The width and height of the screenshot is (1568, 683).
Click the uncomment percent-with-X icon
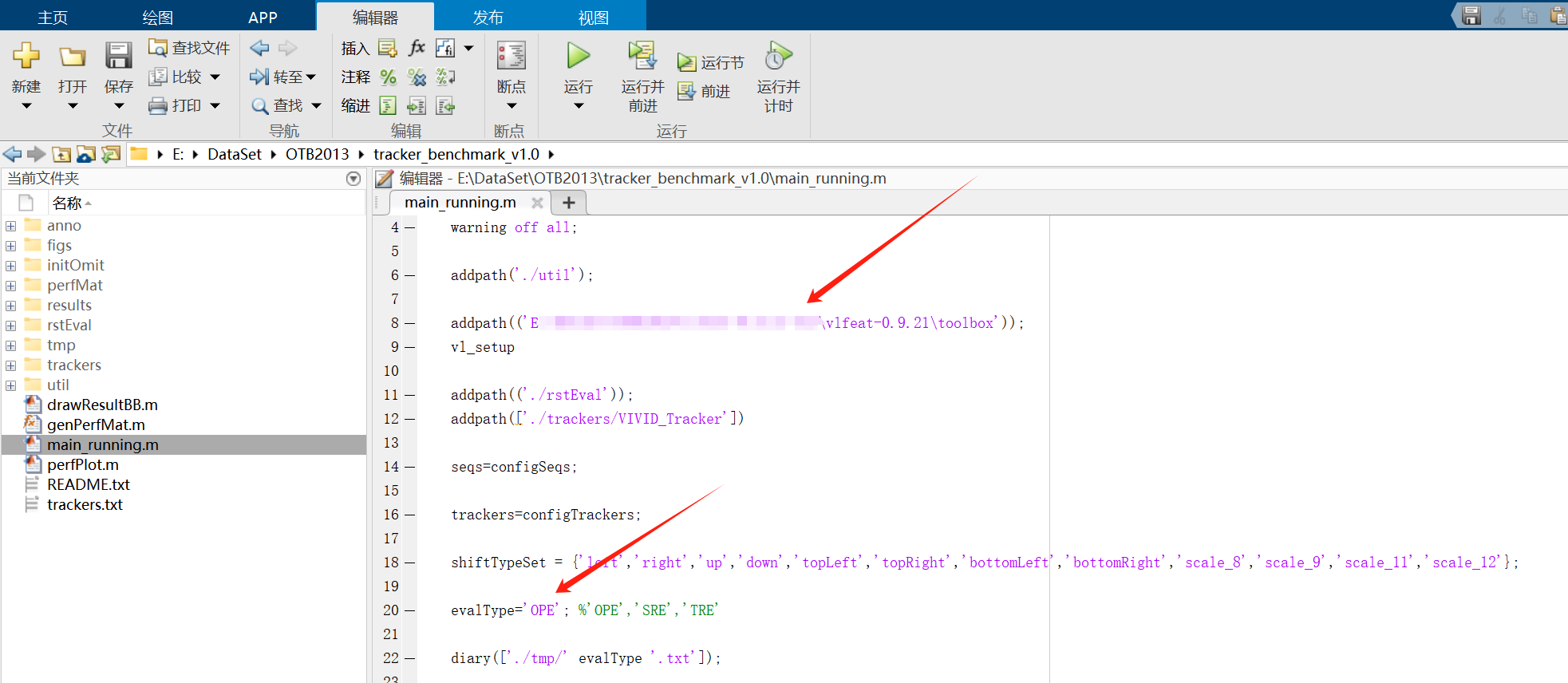[x=417, y=77]
